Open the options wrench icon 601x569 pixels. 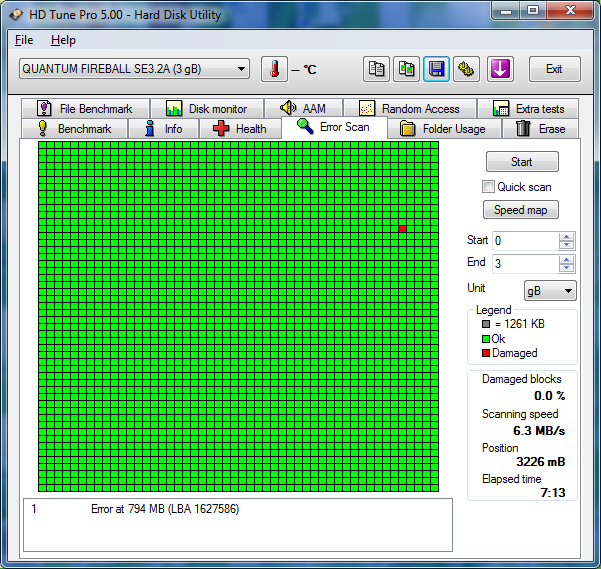coord(466,69)
